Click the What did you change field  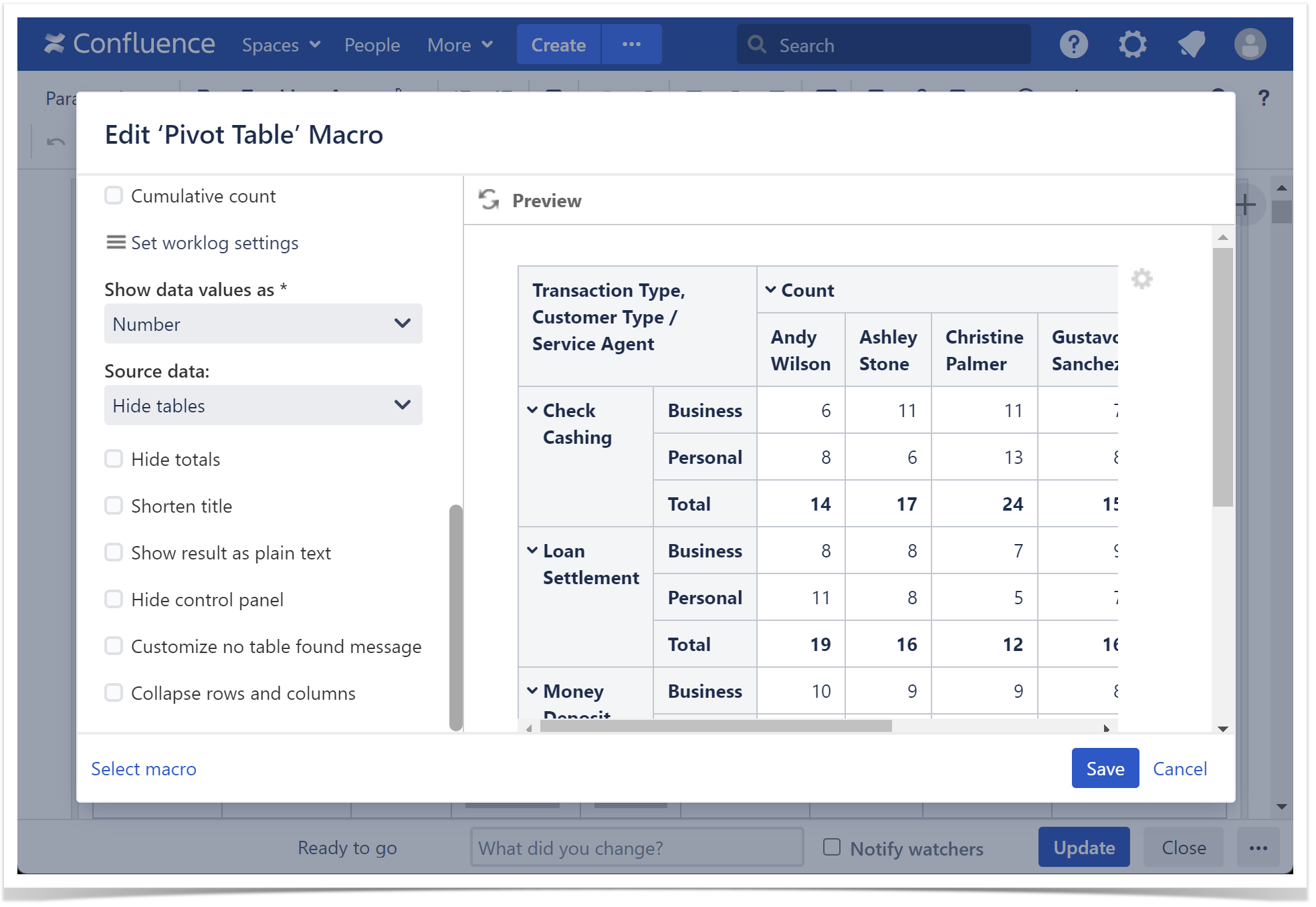(636, 848)
